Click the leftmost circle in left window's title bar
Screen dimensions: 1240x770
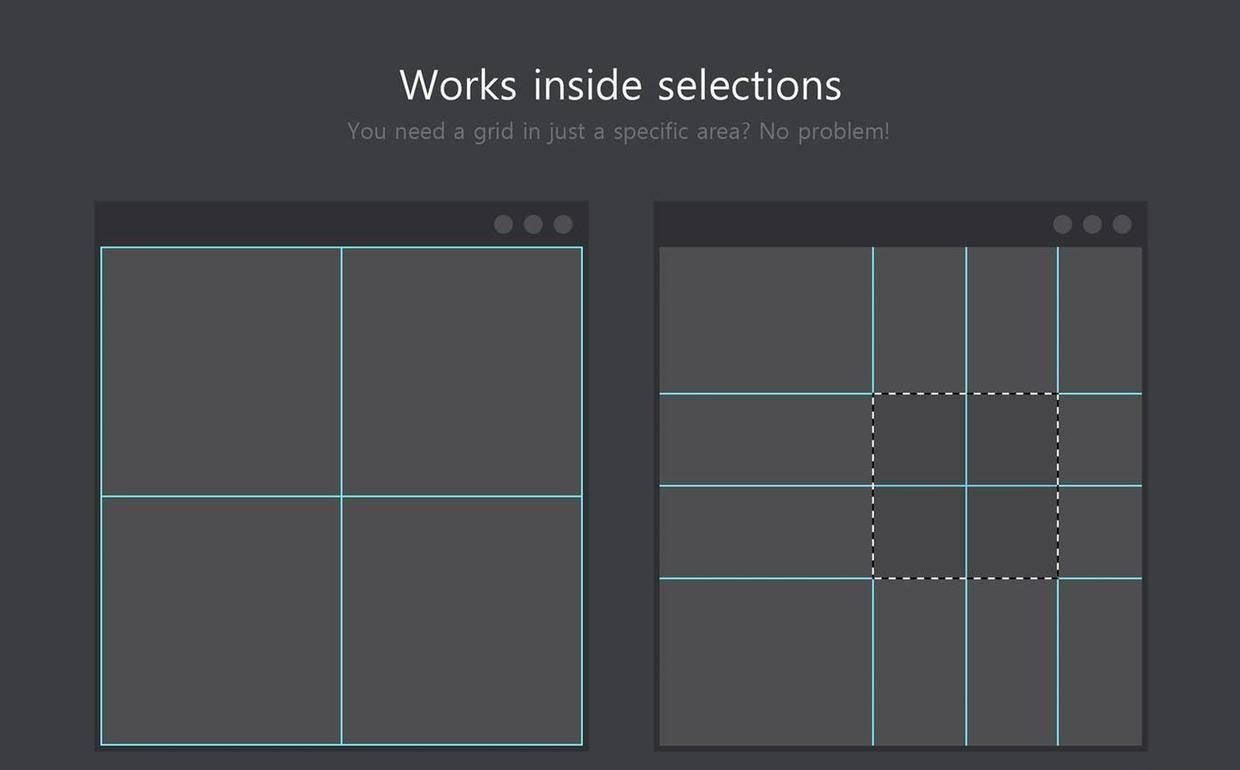point(504,224)
